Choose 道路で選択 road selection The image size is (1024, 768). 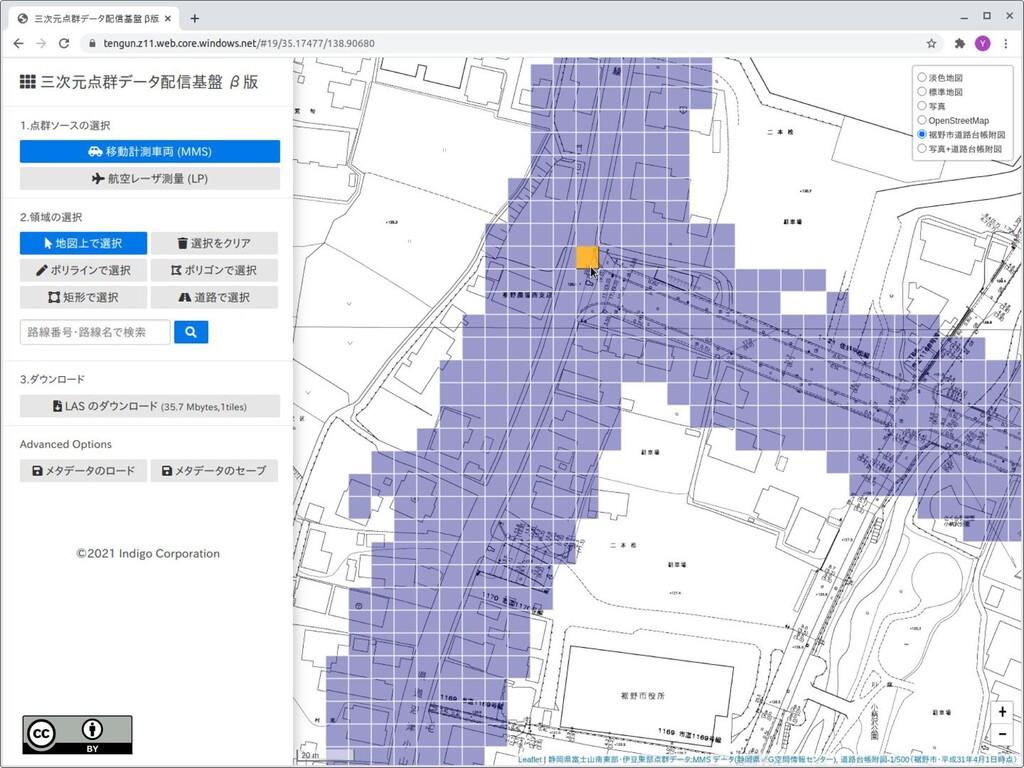(x=214, y=297)
